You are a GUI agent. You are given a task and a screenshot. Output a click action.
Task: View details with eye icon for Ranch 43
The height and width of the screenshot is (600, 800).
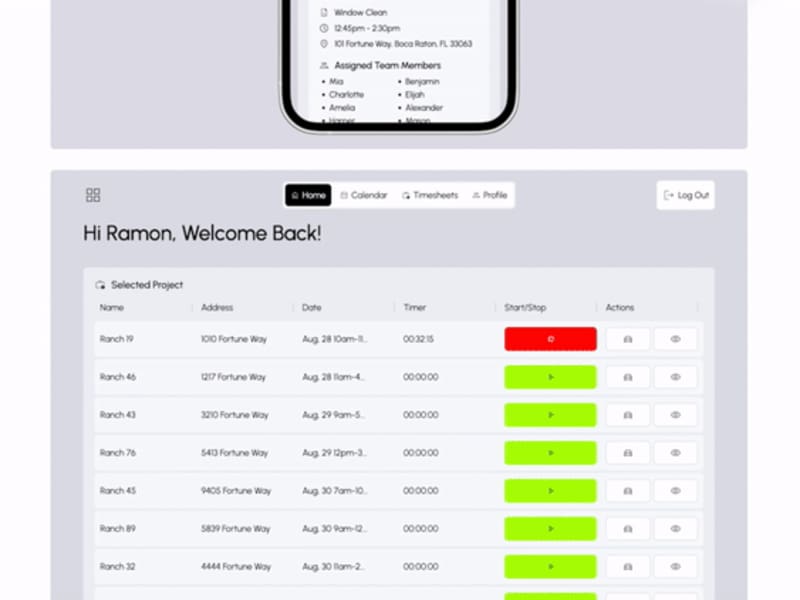click(x=676, y=415)
